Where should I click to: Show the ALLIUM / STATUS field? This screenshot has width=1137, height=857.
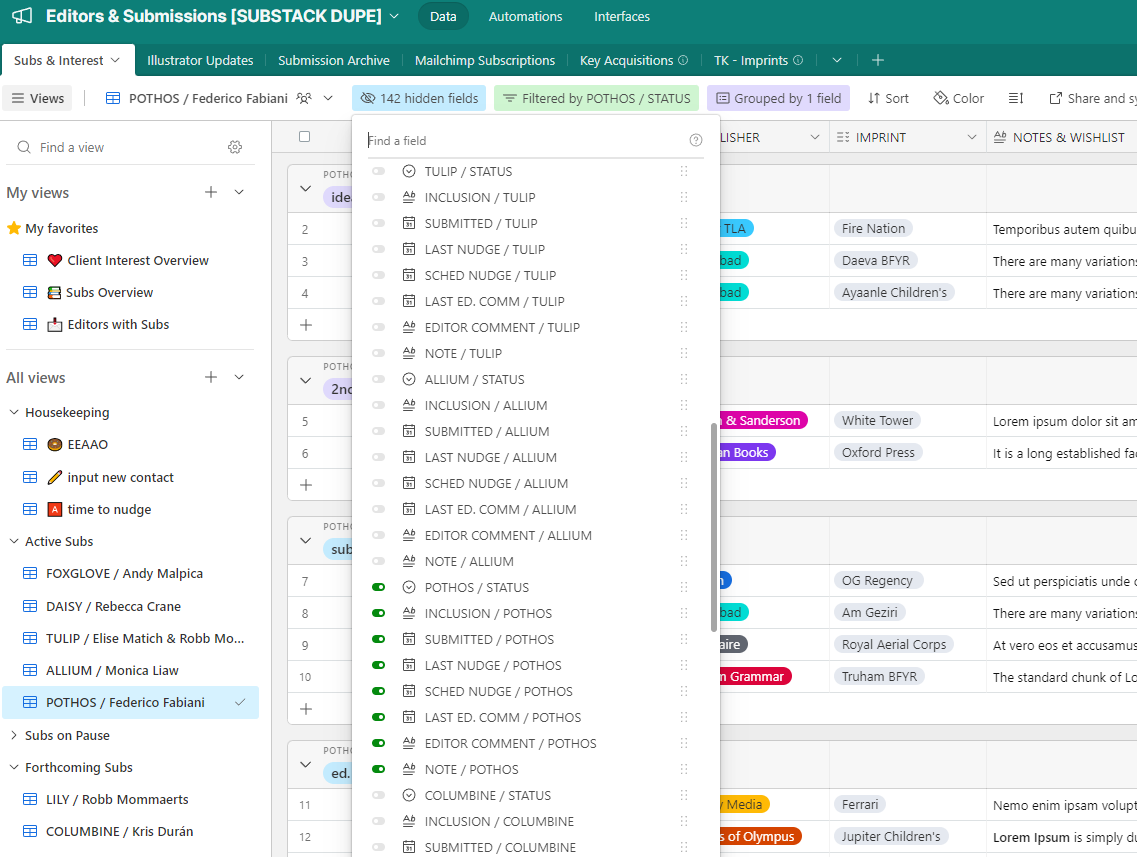pos(379,379)
